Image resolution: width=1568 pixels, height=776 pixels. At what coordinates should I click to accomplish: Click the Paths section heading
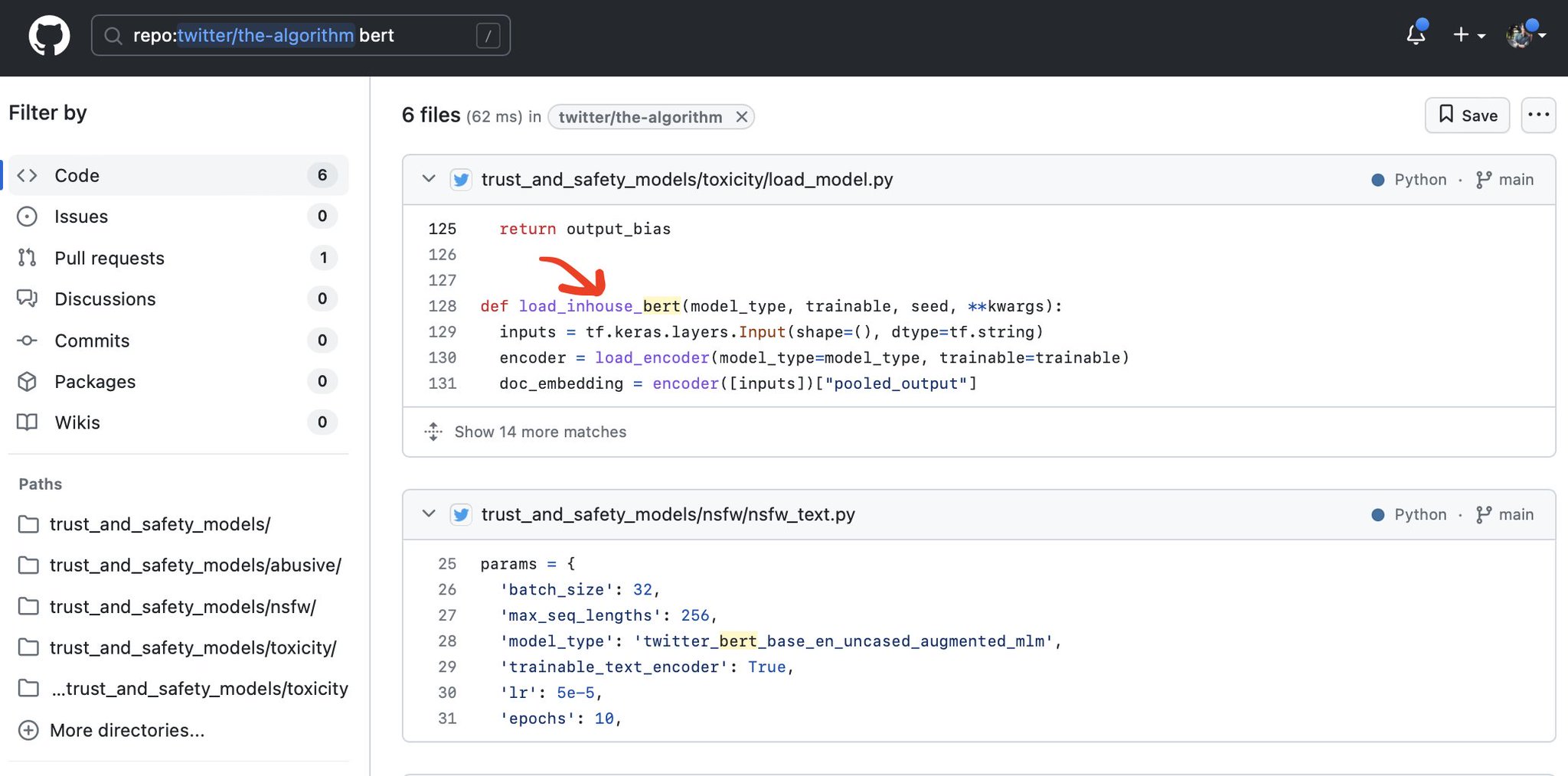(41, 484)
